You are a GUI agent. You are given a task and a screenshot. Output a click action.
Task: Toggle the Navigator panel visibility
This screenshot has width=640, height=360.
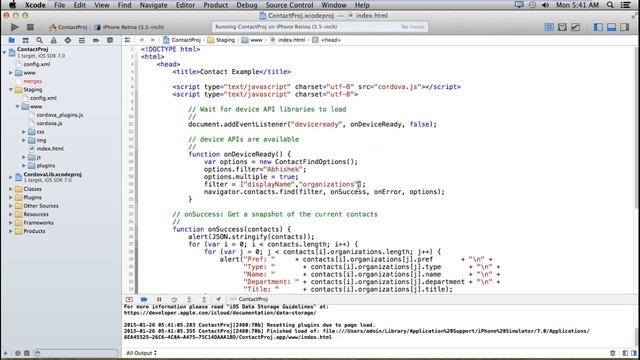598,27
